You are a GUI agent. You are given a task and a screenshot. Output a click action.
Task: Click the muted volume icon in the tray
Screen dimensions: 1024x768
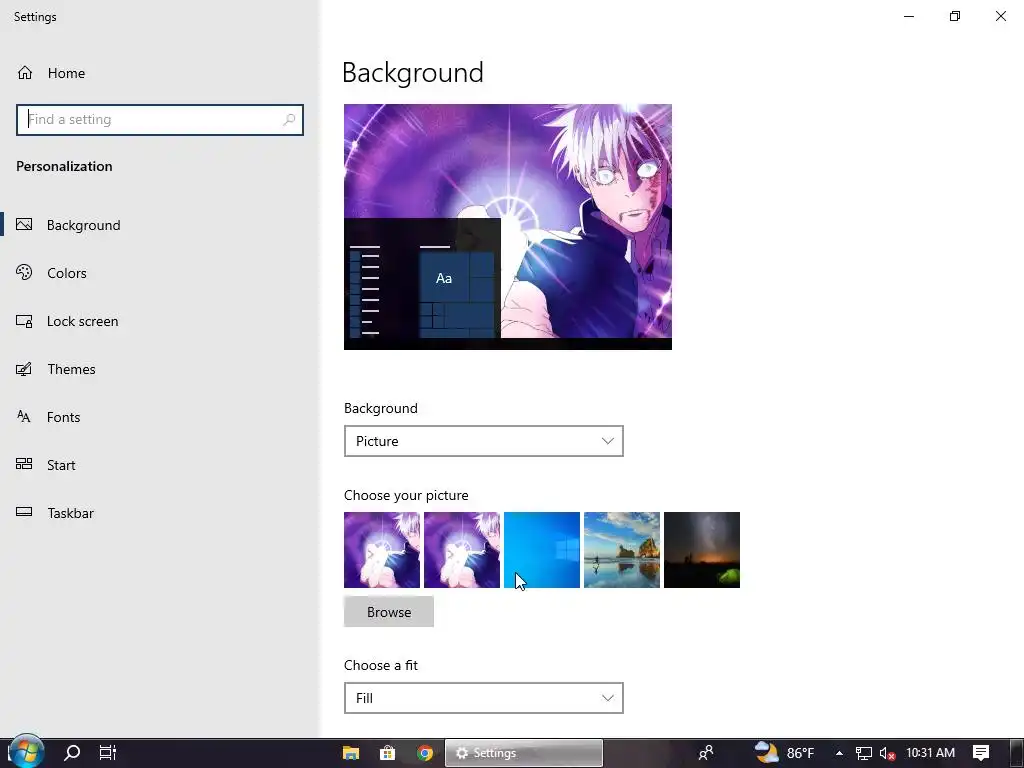(887, 754)
